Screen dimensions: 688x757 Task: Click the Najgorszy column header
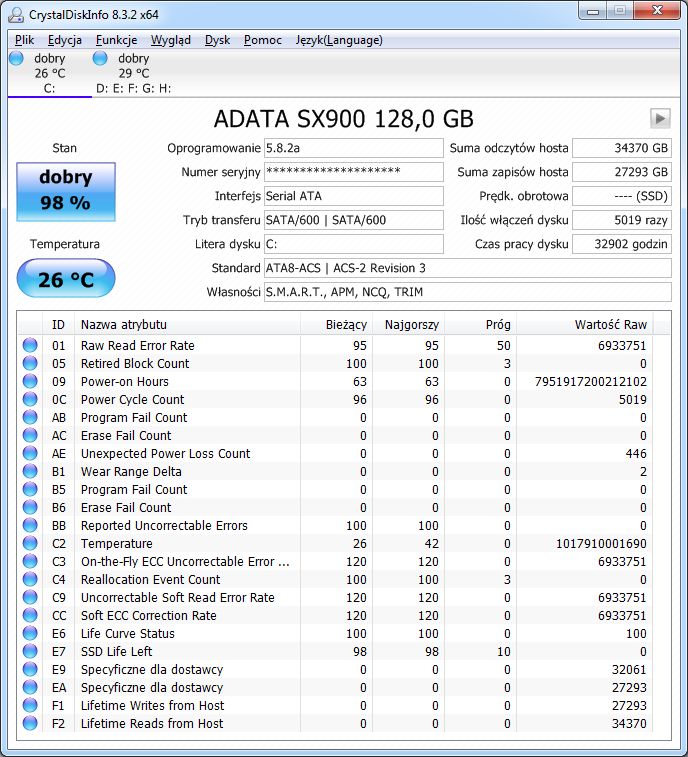408,324
